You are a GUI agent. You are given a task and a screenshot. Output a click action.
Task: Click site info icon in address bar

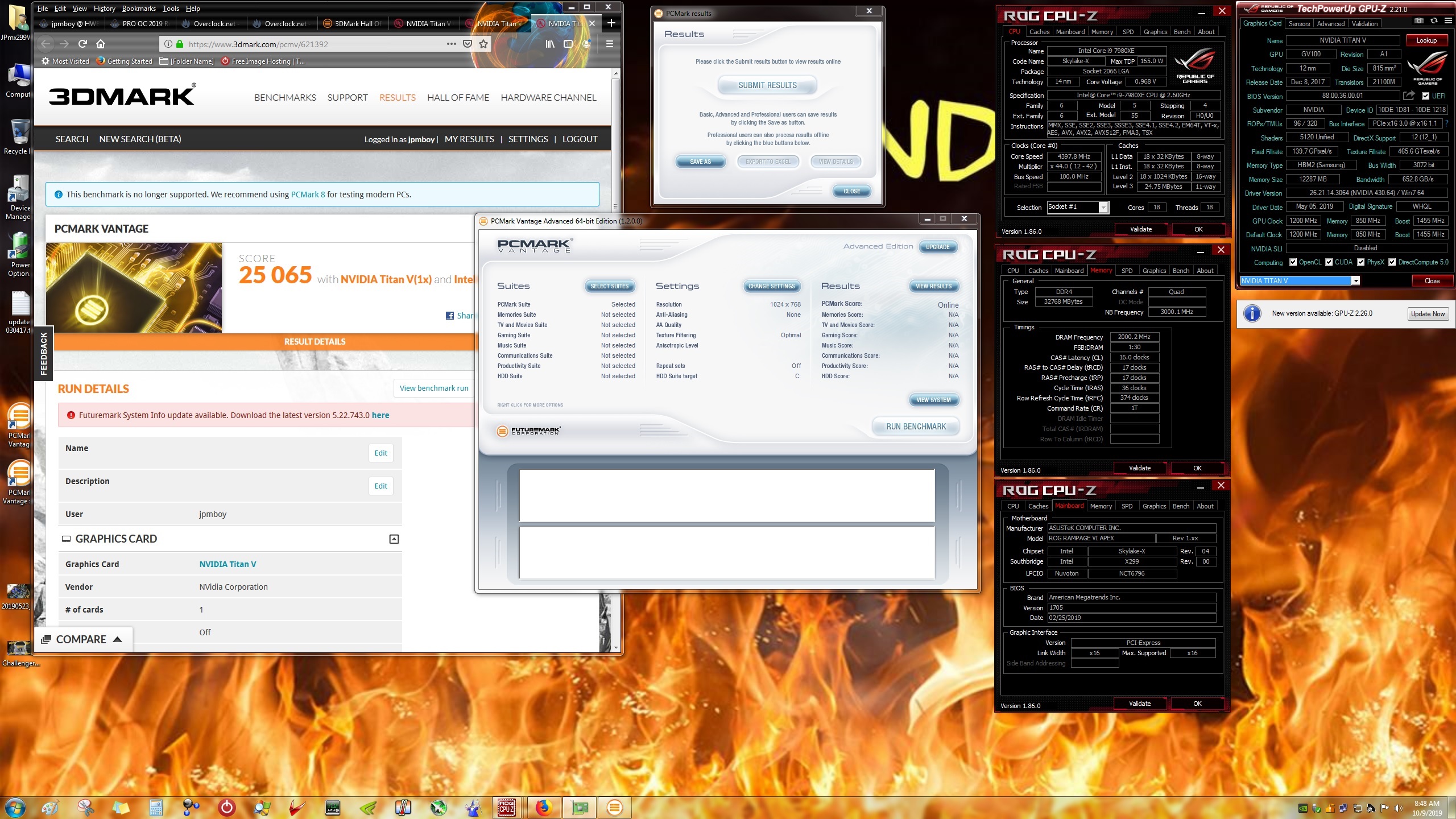pyautogui.click(x=168, y=44)
